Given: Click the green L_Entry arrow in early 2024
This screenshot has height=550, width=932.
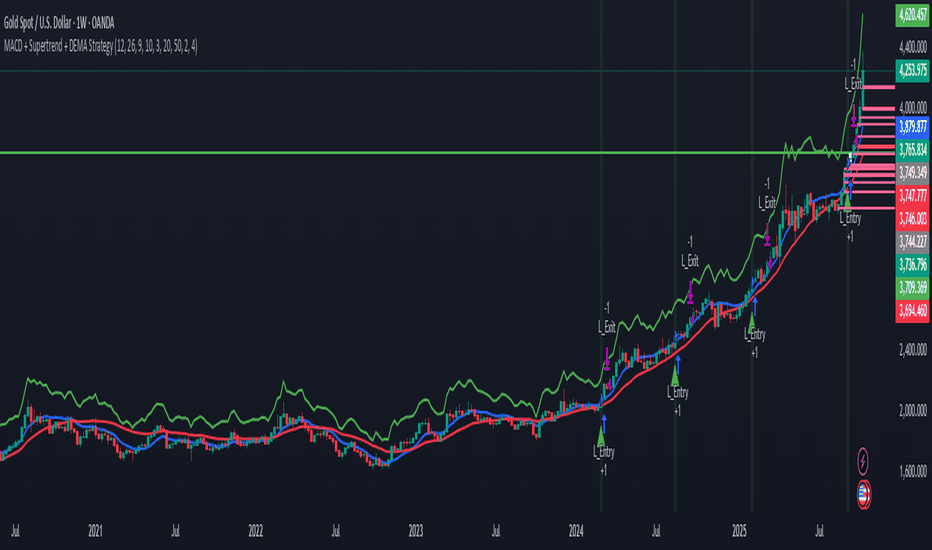Looking at the screenshot, I should (602, 434).
